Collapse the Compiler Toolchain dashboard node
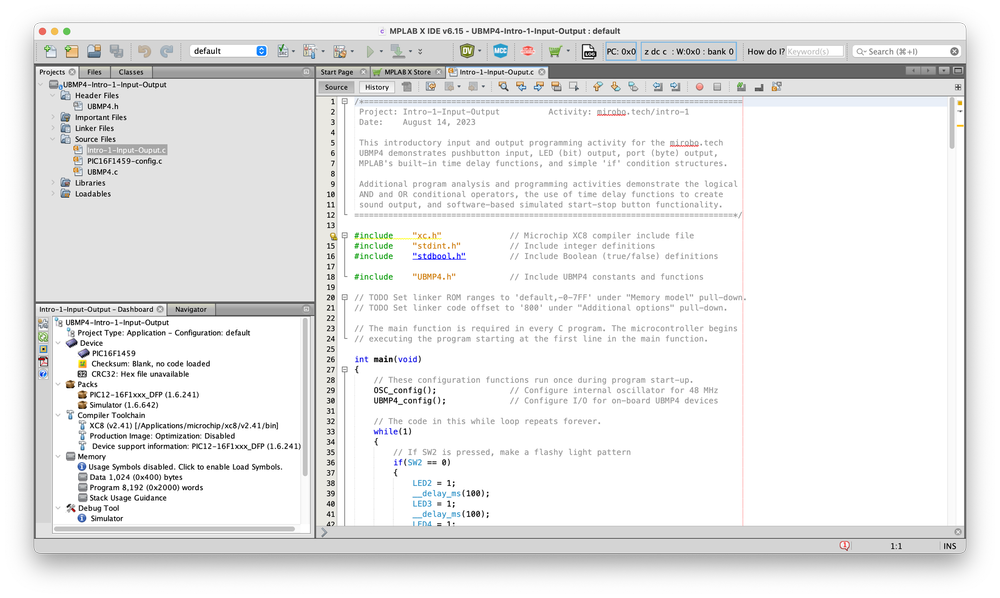This screenshot has width=1000, height=598. [59, 415]
